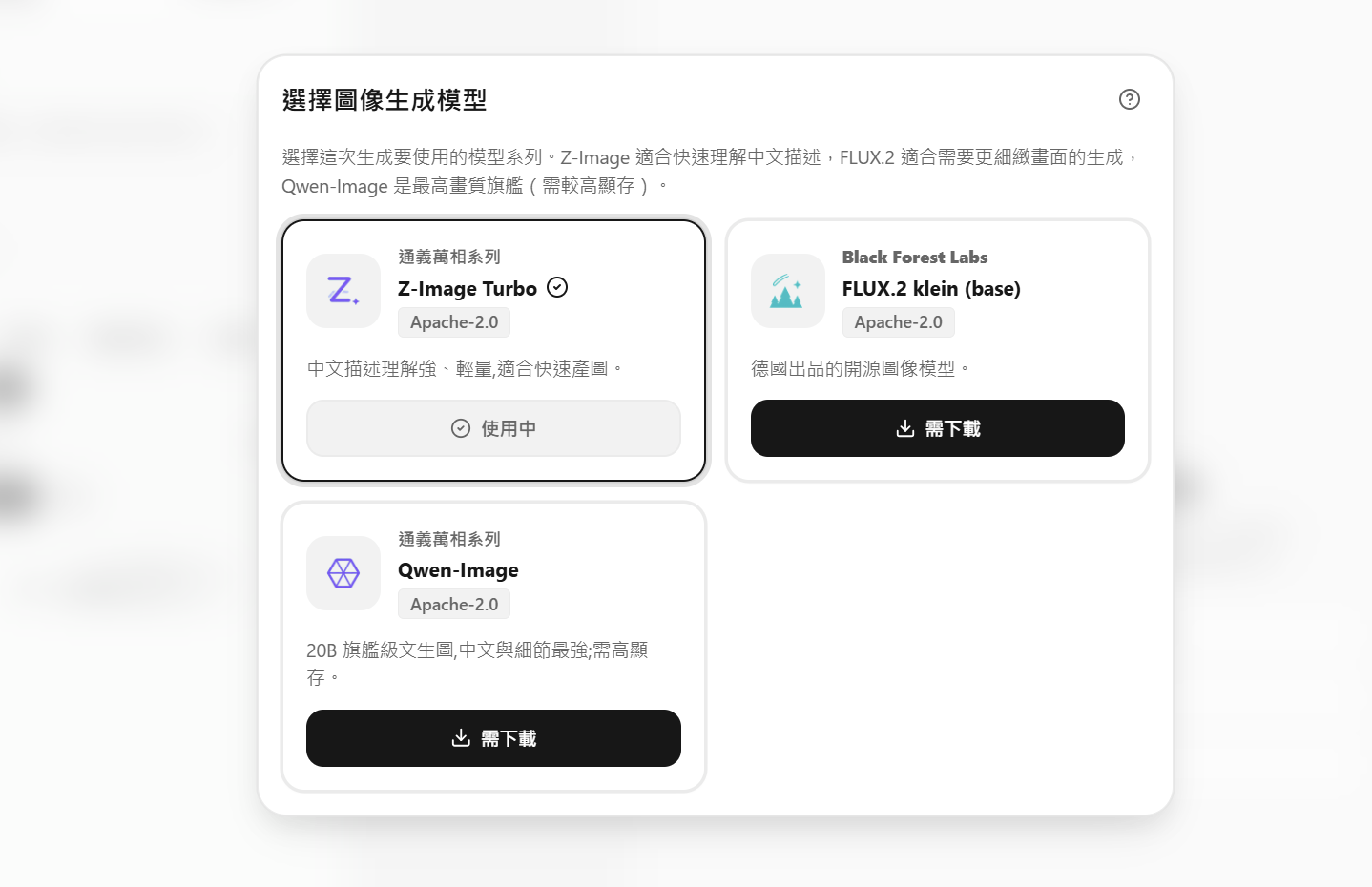Click the description 德國出品的開源圖像模型
The height and width of the screenshot is (887, 1372).
(861, 368)
